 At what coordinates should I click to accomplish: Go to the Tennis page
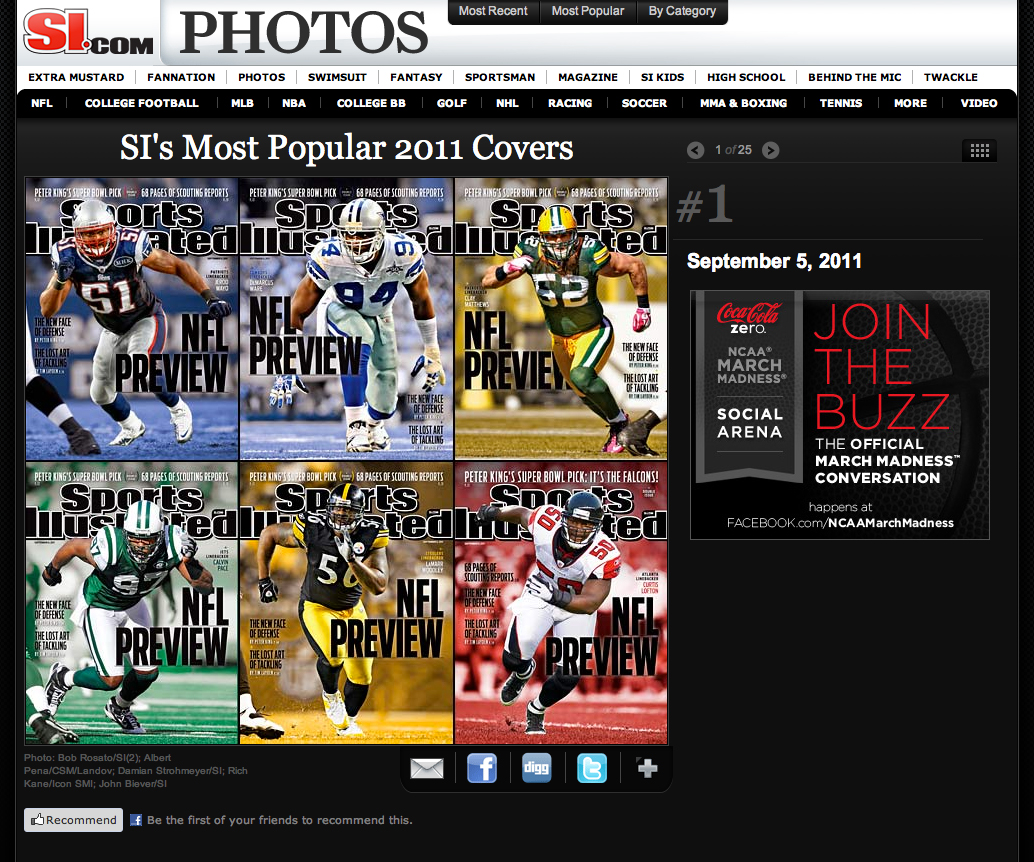point(840,103)
